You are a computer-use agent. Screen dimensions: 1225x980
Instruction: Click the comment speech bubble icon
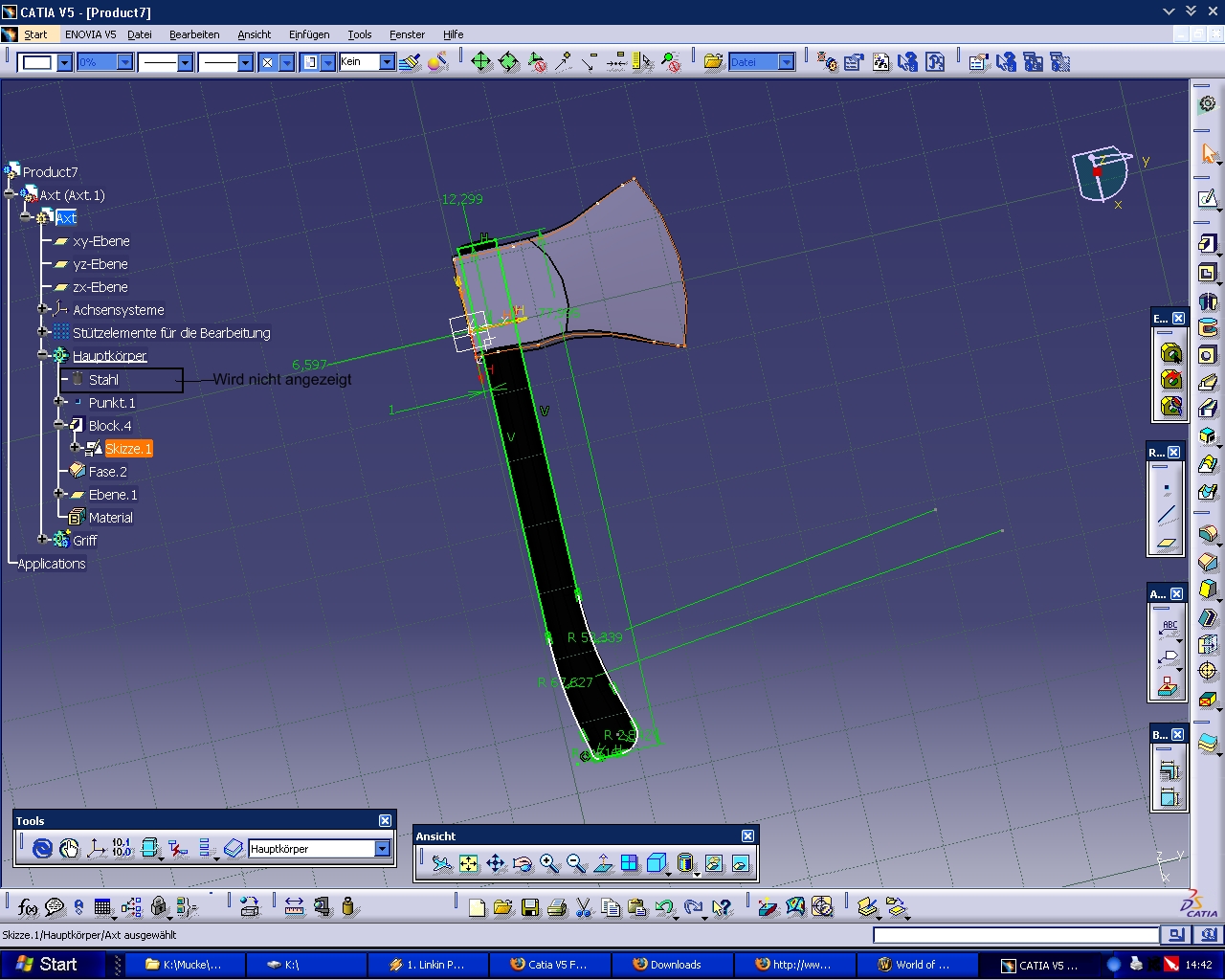[x=55, y=907]
